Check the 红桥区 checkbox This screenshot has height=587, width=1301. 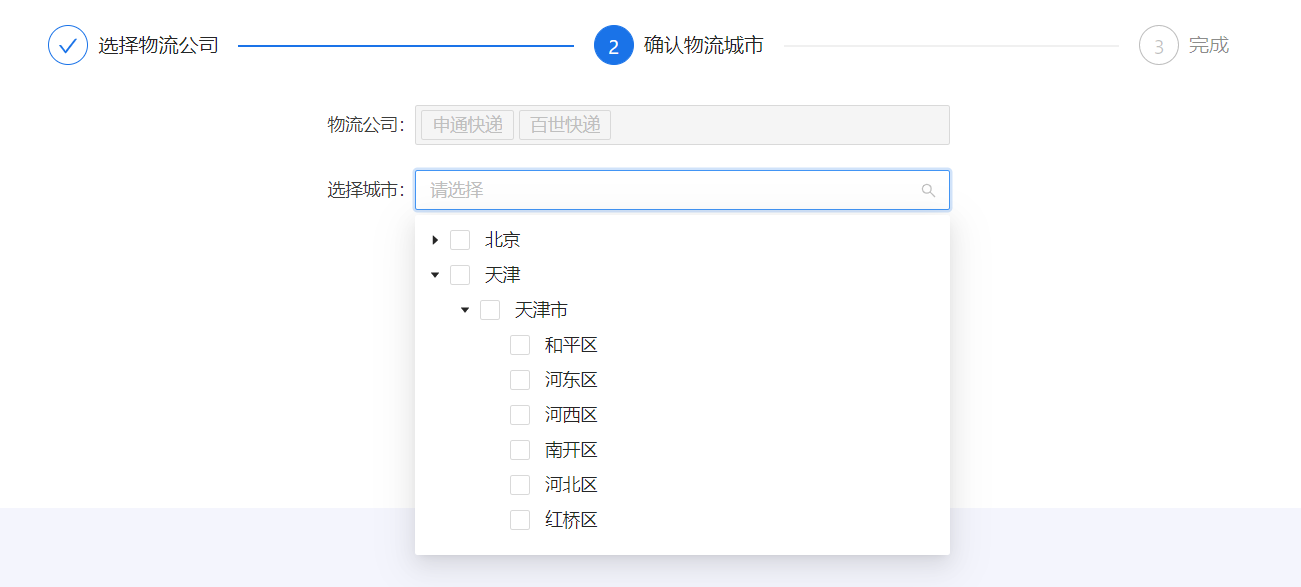click(520, 520)
